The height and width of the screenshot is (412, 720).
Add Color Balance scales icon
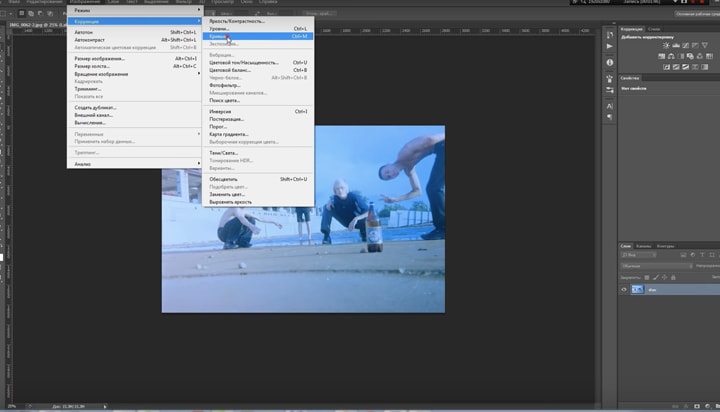[x=671, y=56]
